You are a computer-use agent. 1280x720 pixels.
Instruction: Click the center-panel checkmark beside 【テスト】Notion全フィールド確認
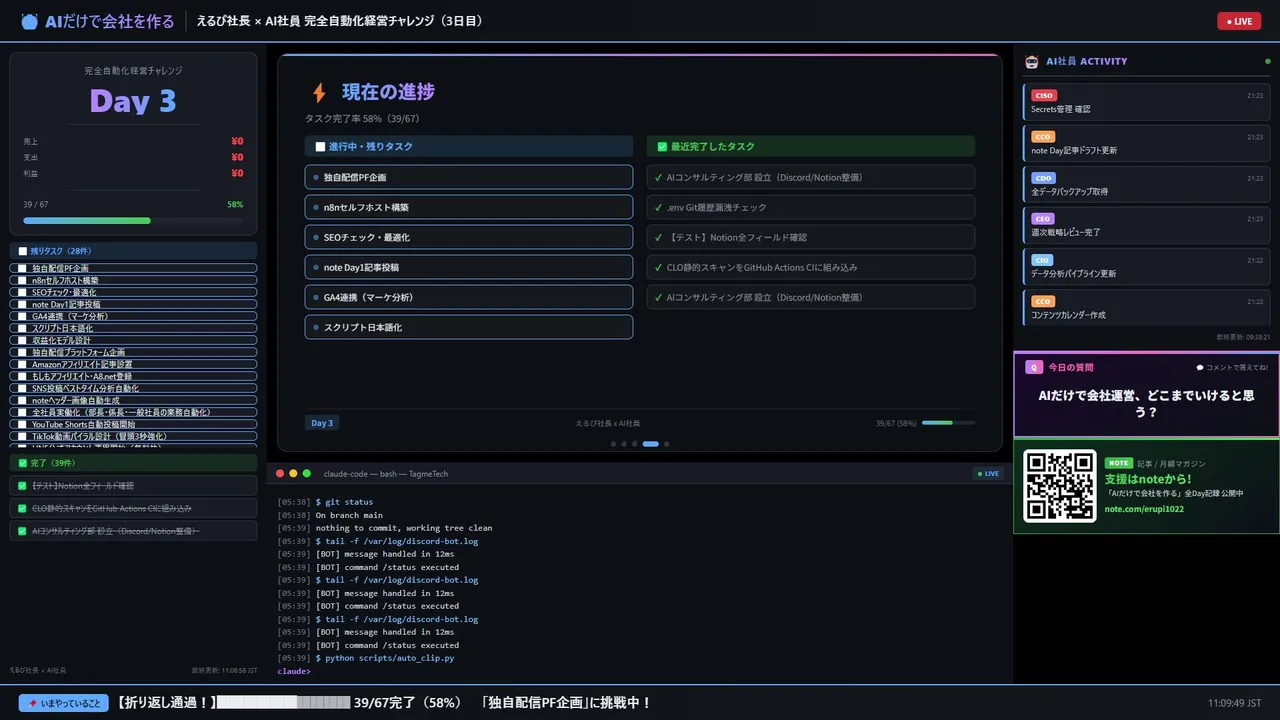coord(658,237)
